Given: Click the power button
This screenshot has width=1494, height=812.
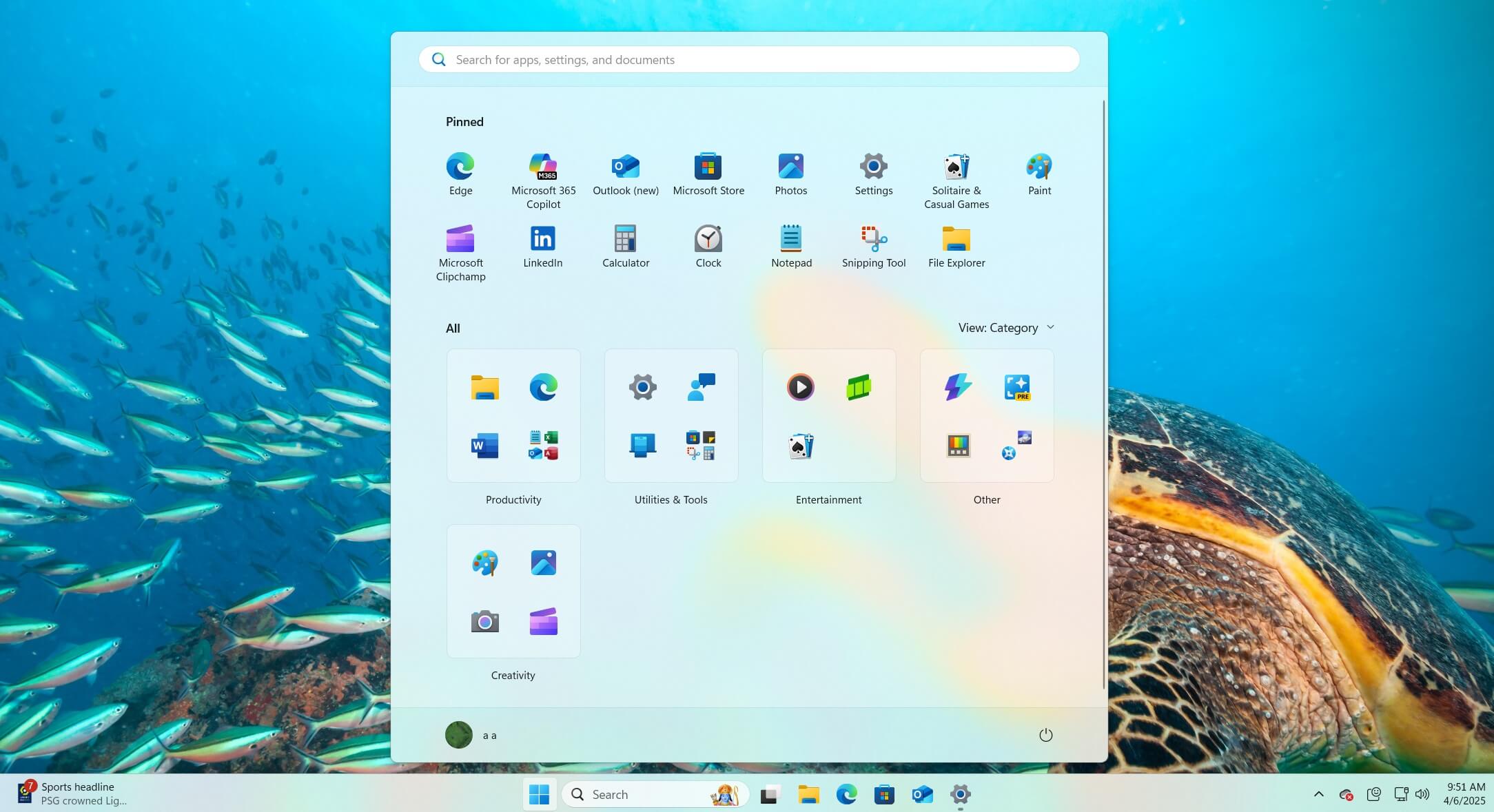Looking at the screenshot, I should click(x=1046, y=735).
